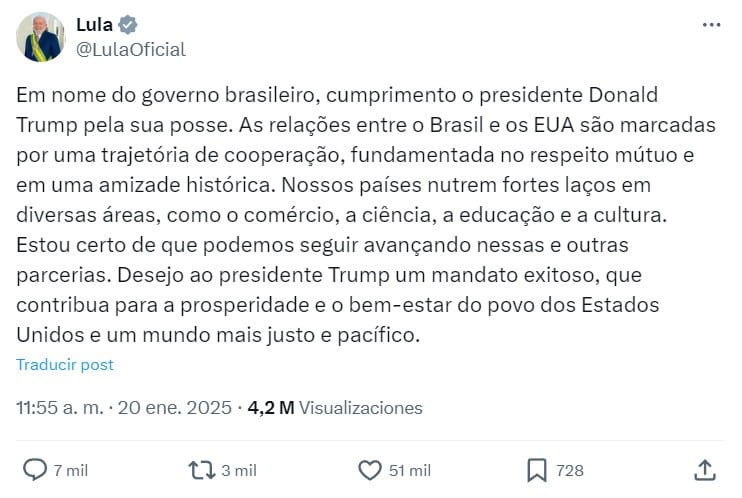Like the post with the heart icon
This screenshot has width=742, height=498.
tap(369, 469)
